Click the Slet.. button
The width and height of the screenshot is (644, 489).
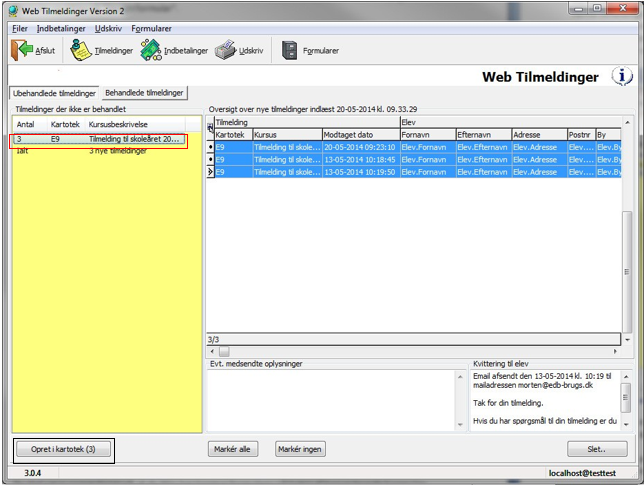pos(597,449)
